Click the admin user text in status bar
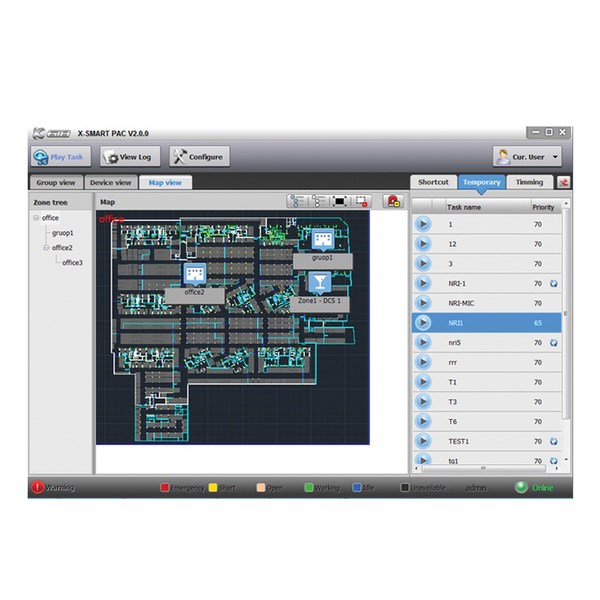Screen dimensions: 600x600 coord(476,488)
